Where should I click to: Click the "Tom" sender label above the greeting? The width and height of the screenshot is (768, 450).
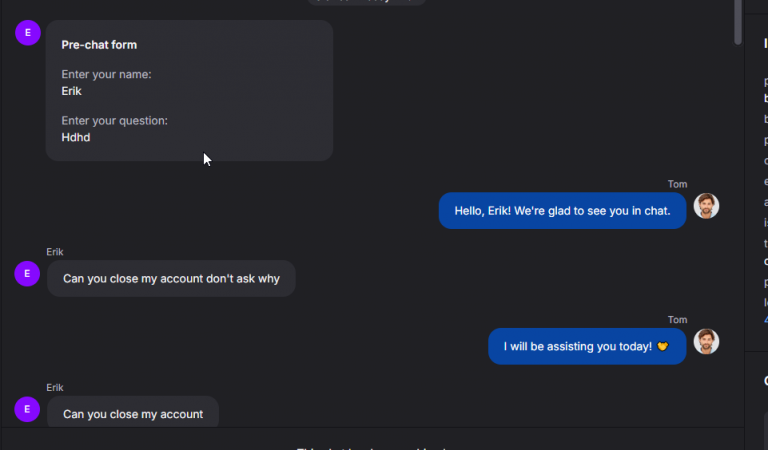pos(677,184)
